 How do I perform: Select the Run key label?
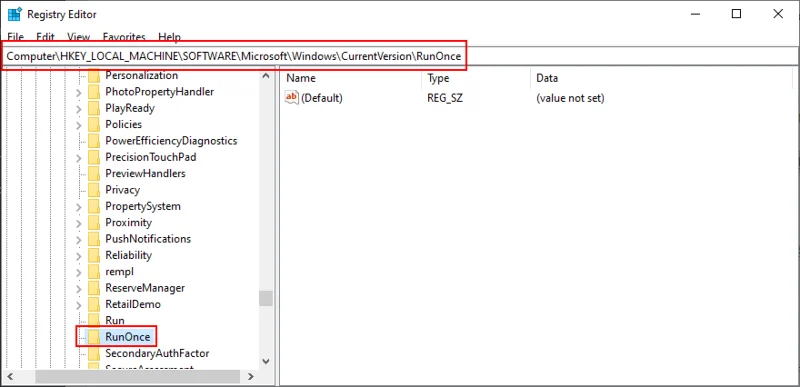(x=115, y=320)
